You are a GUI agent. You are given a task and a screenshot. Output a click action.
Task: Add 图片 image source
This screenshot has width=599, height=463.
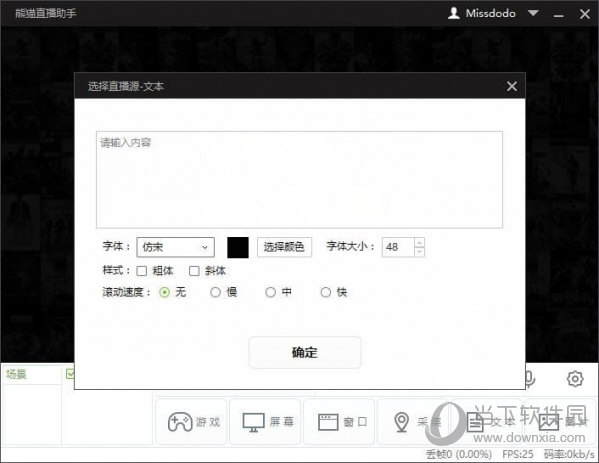(560, 422)
